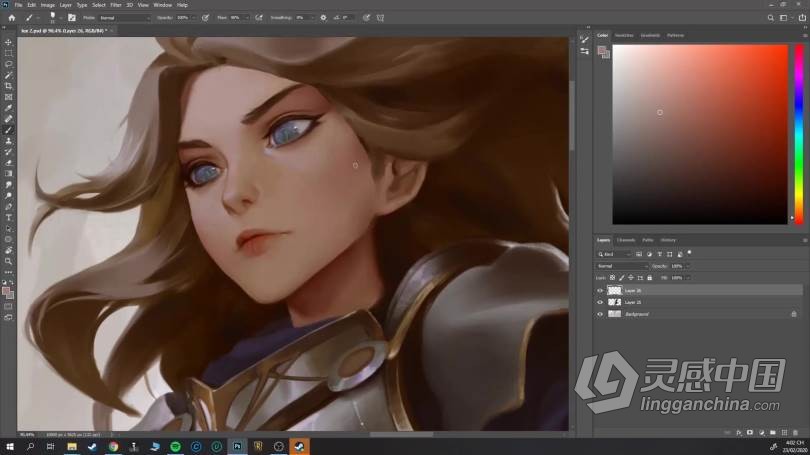The width and height of the screenshot is (810, 455).
Task: Toggle lock all padlock icon
Action: click(649, 278)
